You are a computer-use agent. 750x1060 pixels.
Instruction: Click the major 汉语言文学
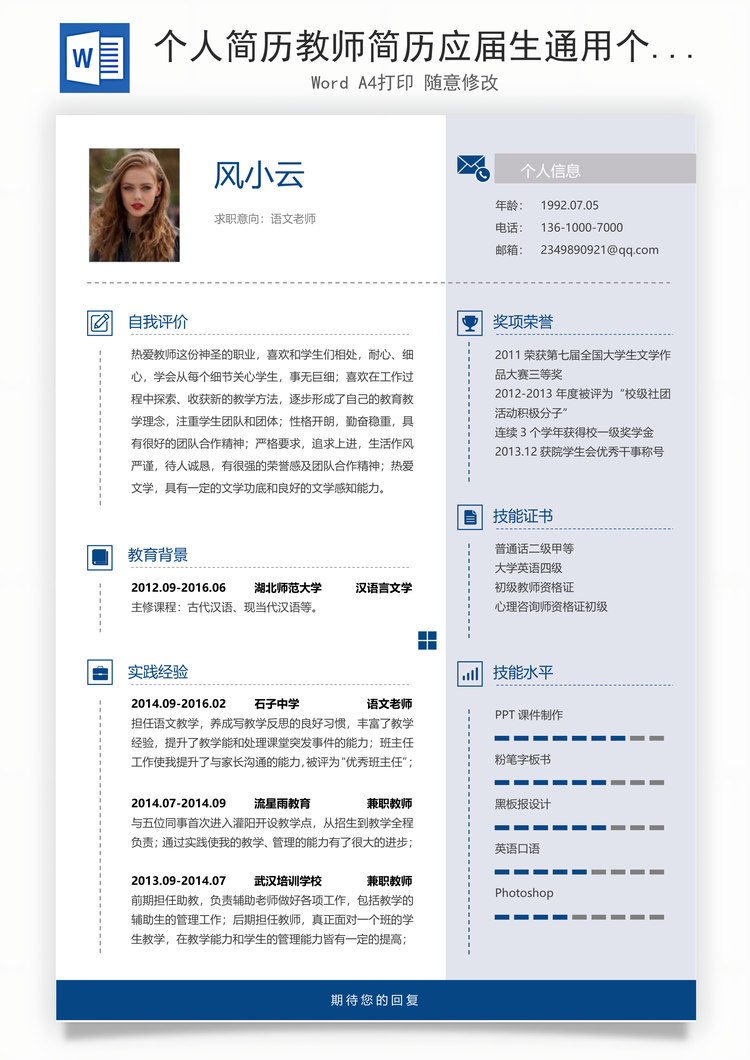tap(384, 587)
